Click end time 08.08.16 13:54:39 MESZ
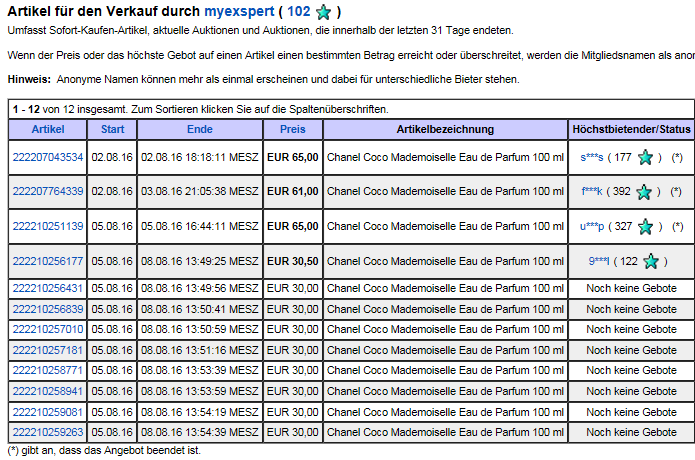Viewport: 695px width, 460px height. (x=200, y=433)
